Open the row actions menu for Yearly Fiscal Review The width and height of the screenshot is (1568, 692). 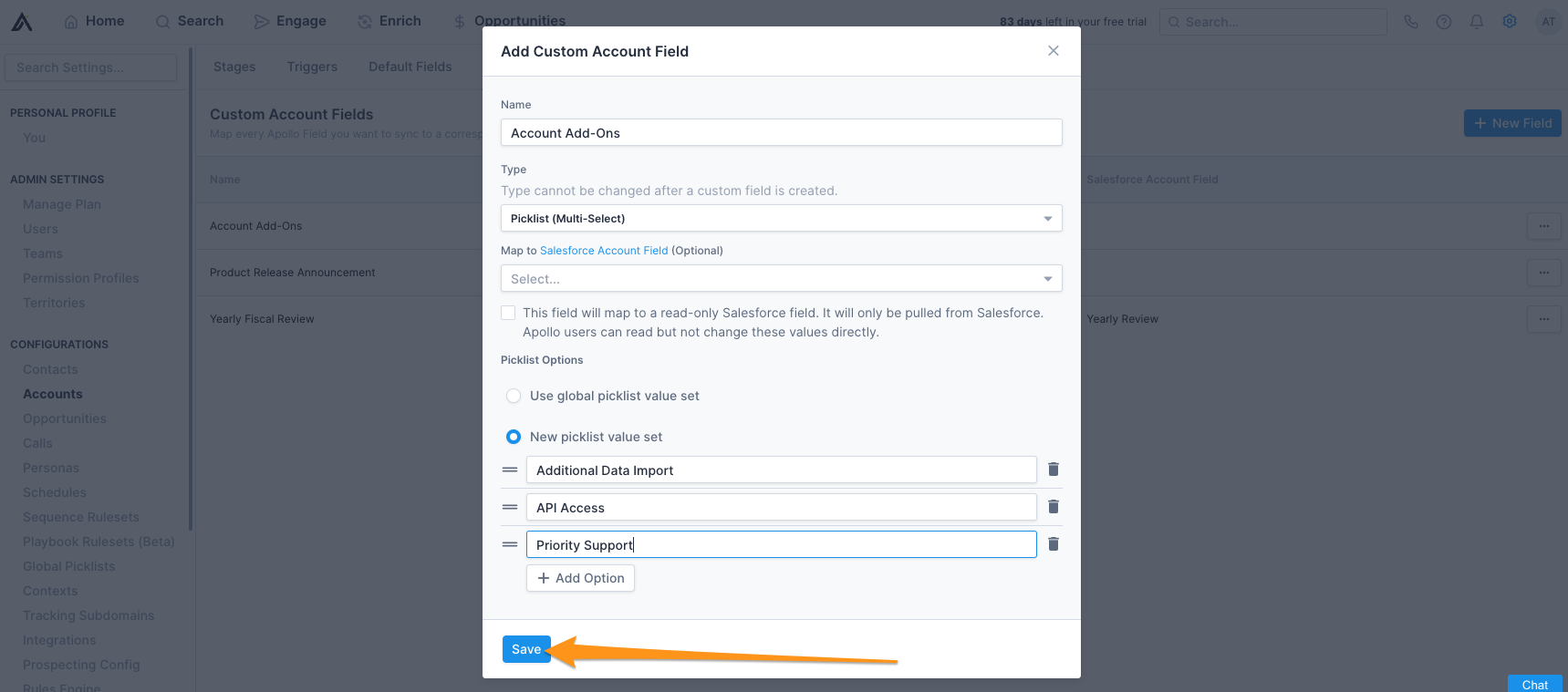tap(1543, 318)
